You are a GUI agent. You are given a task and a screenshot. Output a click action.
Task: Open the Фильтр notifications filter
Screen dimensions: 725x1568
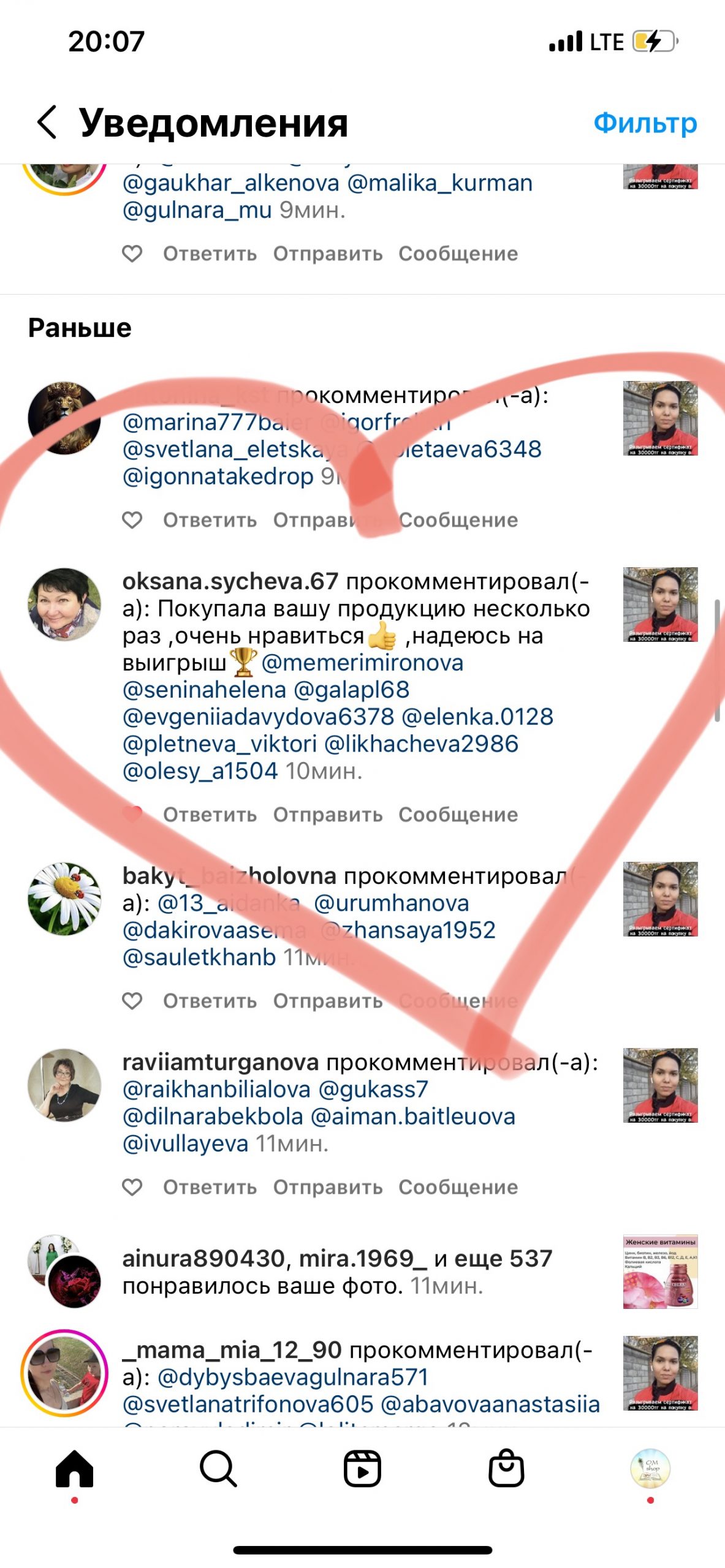click(645, 123)
